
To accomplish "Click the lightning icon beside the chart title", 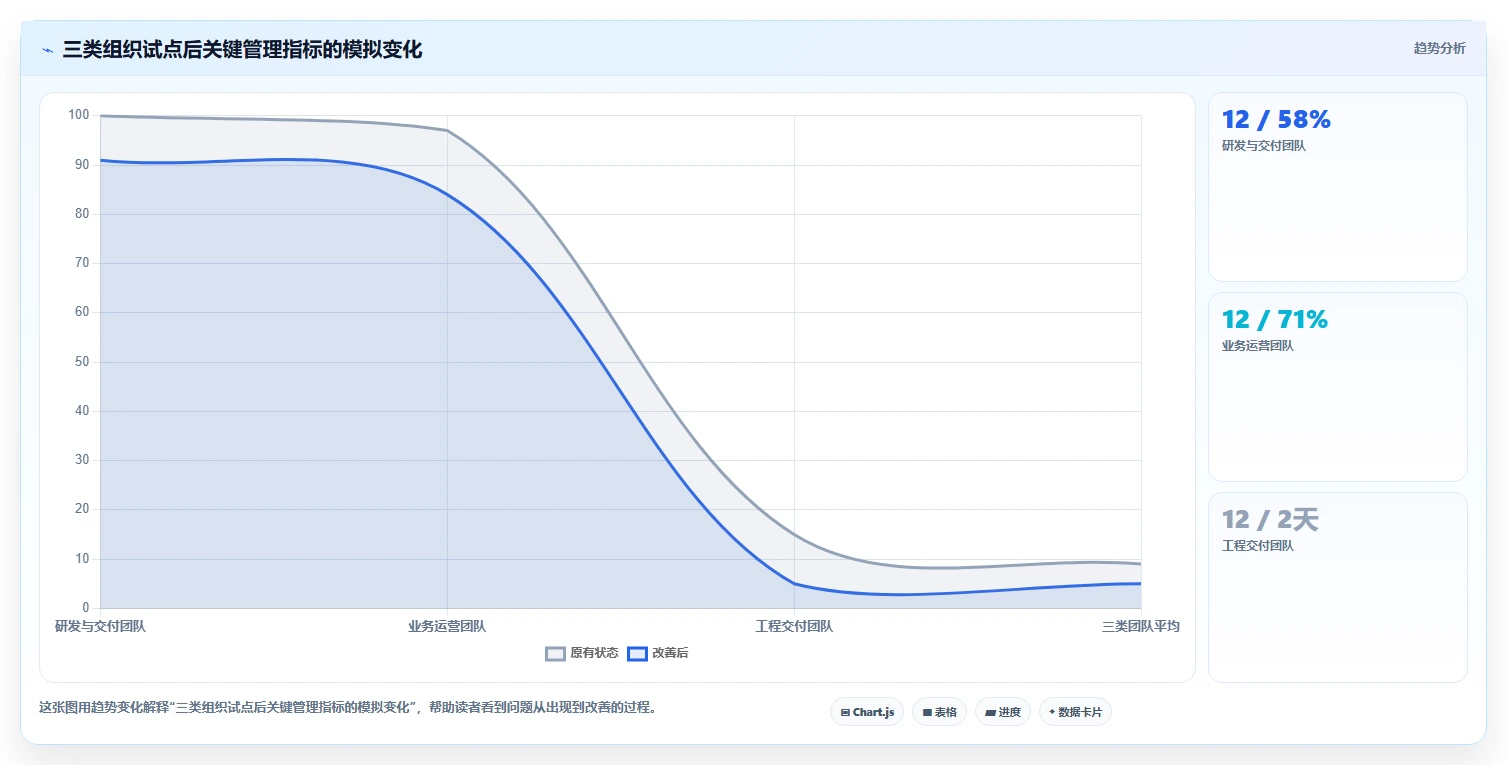I will point(47,50).
